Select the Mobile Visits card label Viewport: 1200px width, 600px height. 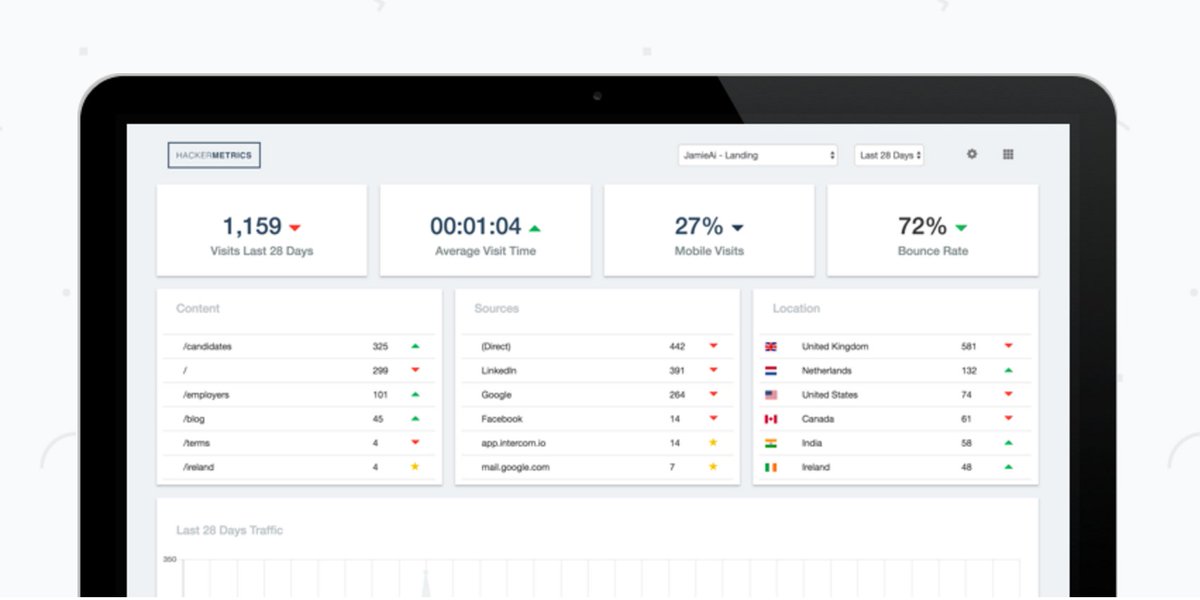(709, 251)
